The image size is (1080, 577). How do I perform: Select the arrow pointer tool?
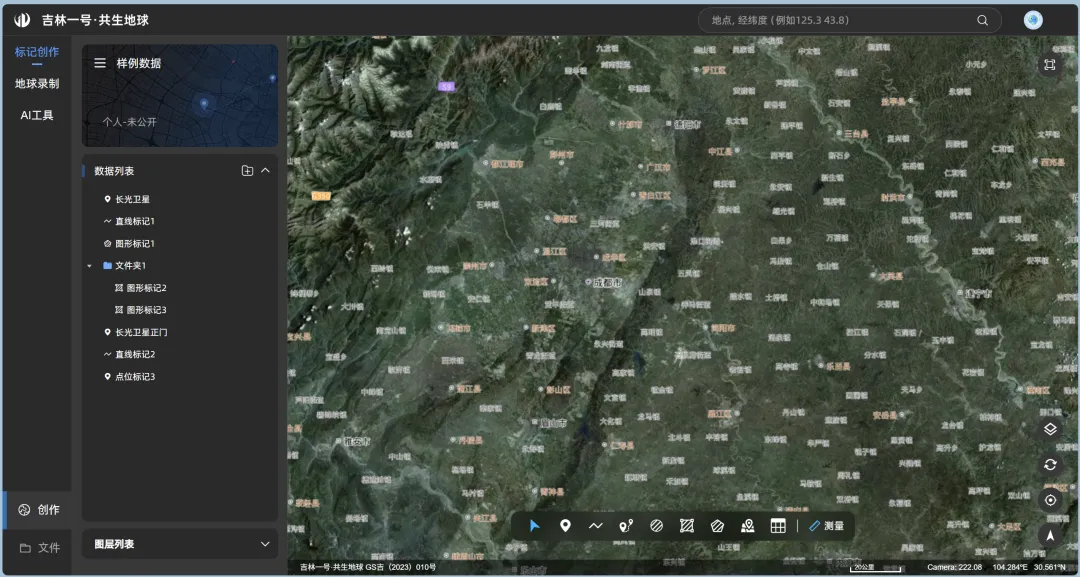(x=534, y=526)
